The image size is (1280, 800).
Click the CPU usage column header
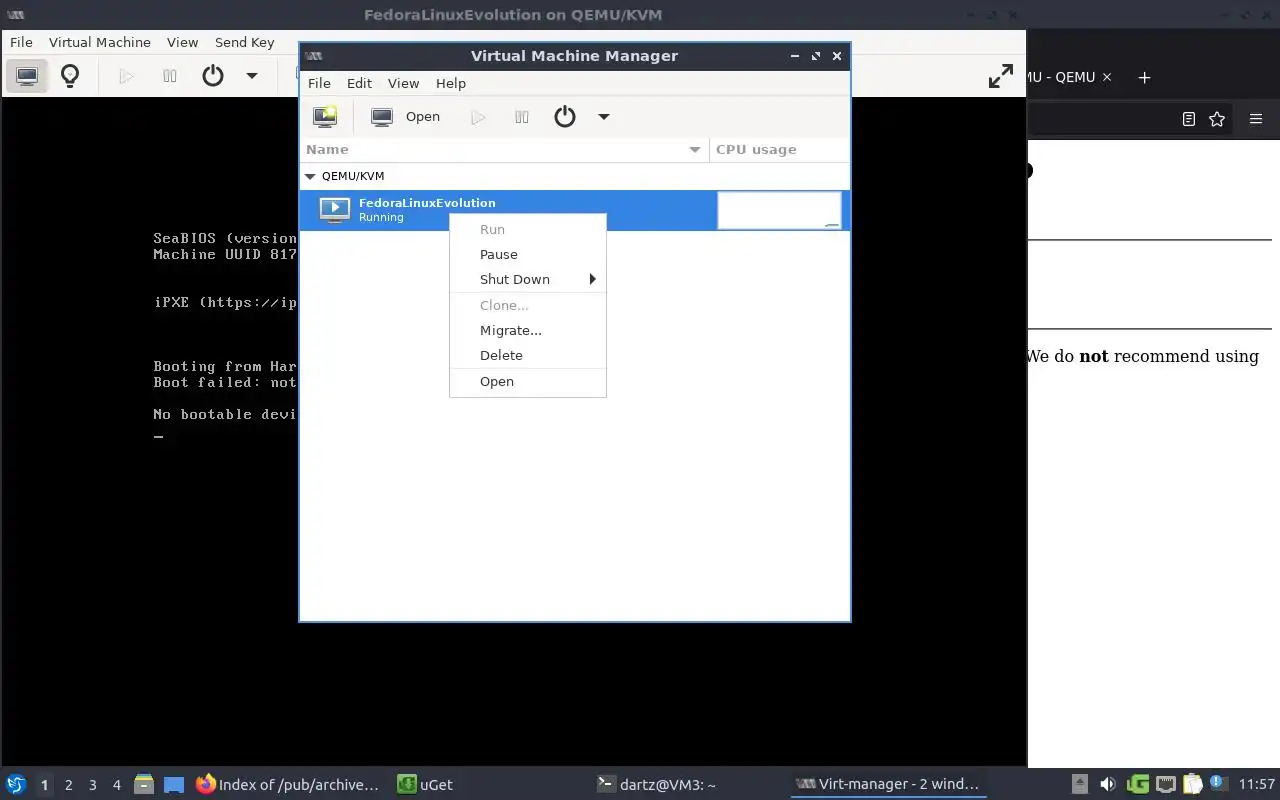779,149
